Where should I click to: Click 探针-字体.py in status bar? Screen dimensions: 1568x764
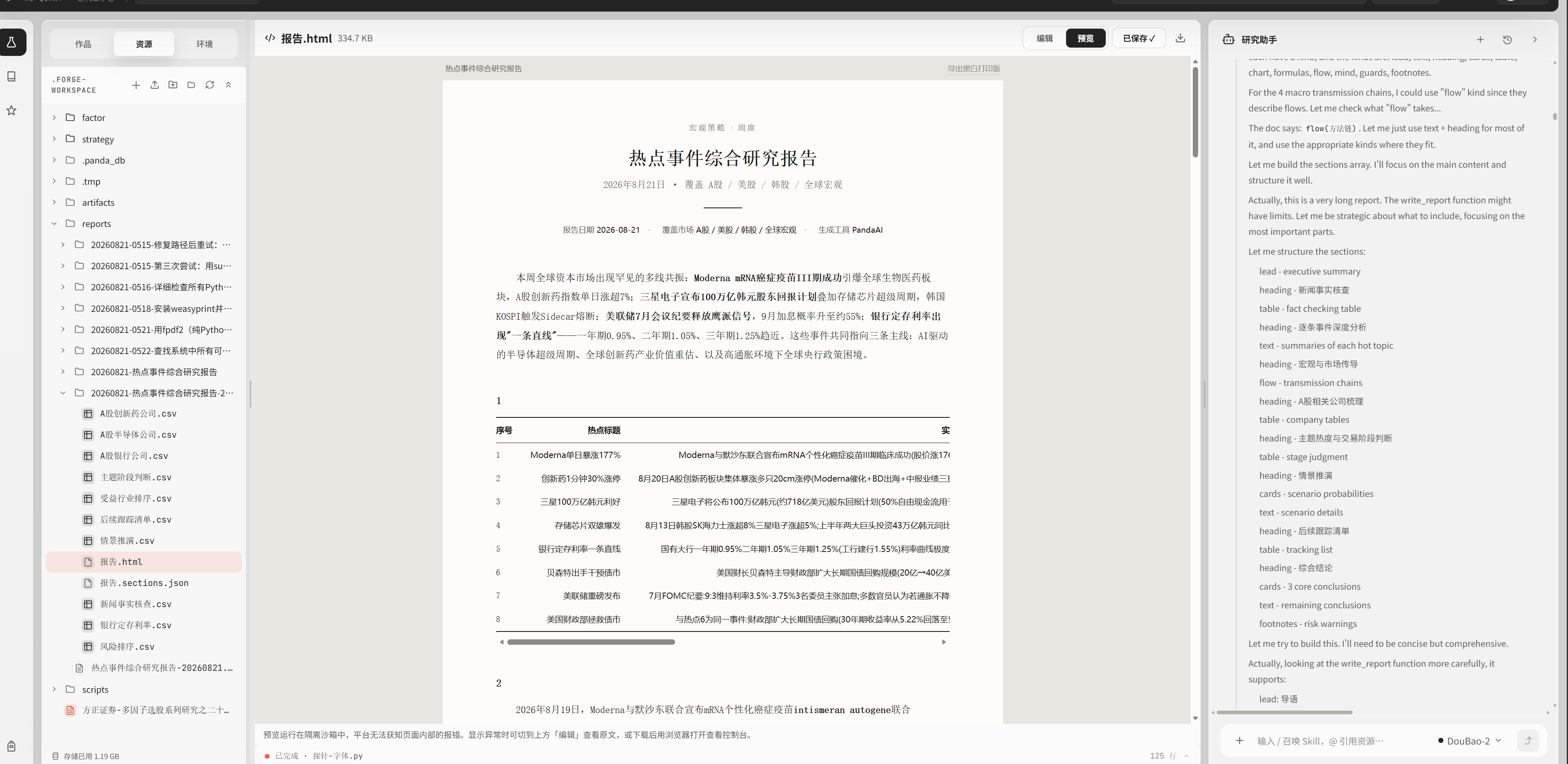337,756
